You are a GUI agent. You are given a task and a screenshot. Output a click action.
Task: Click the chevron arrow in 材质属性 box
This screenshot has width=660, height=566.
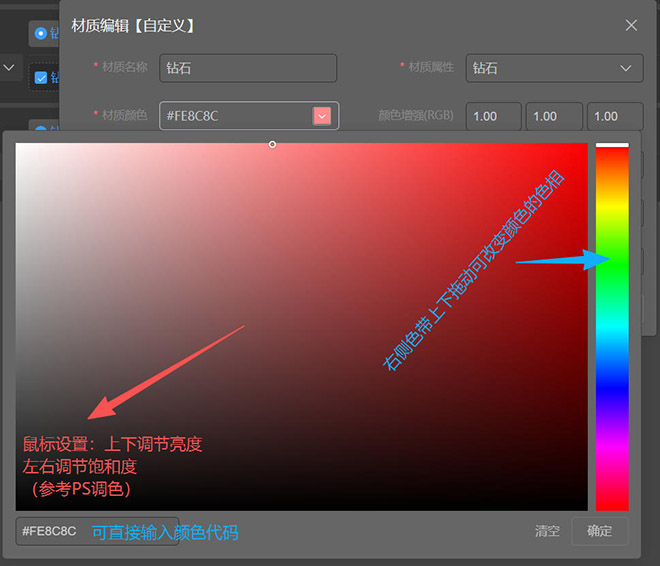point(627,68)
